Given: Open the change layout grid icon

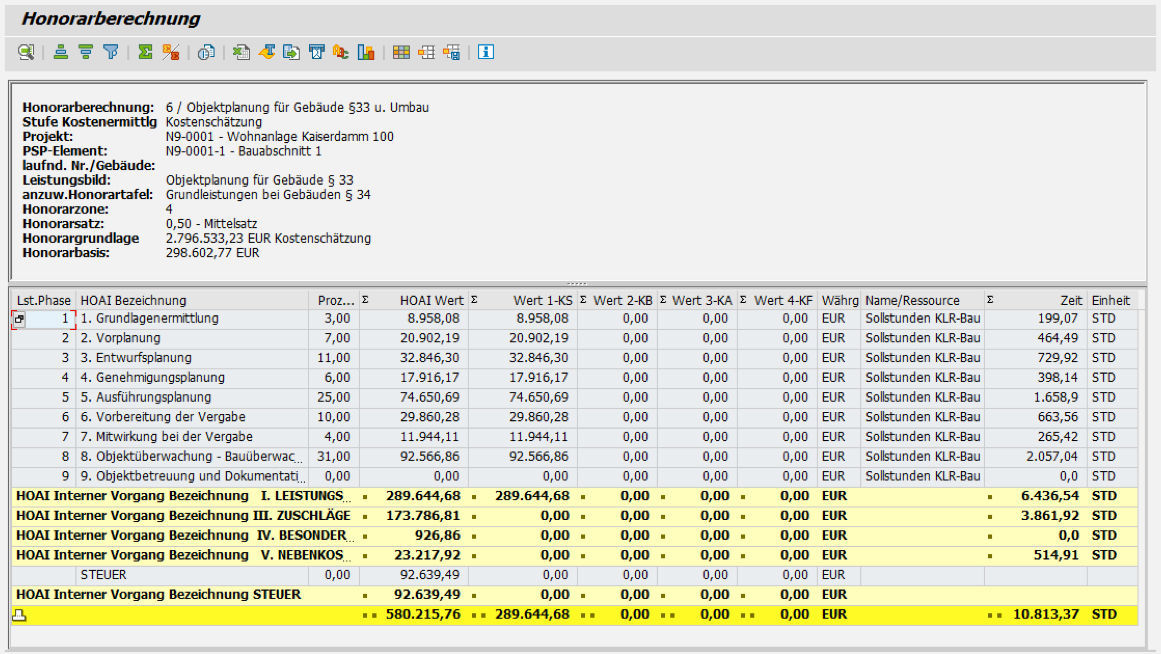Looking at the screenshot, I should coord(401,52).
